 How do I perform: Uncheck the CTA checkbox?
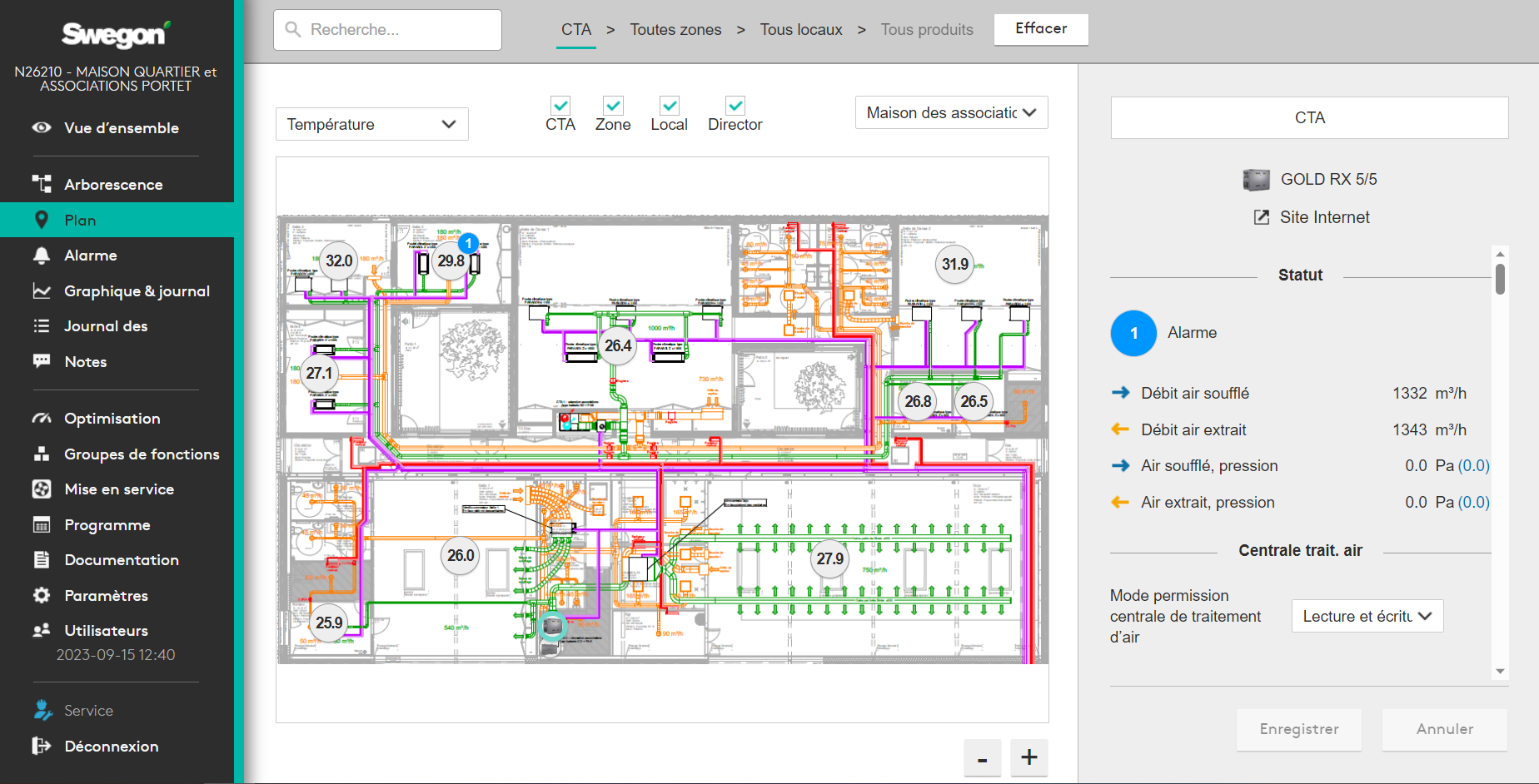[x=560, y=106]
